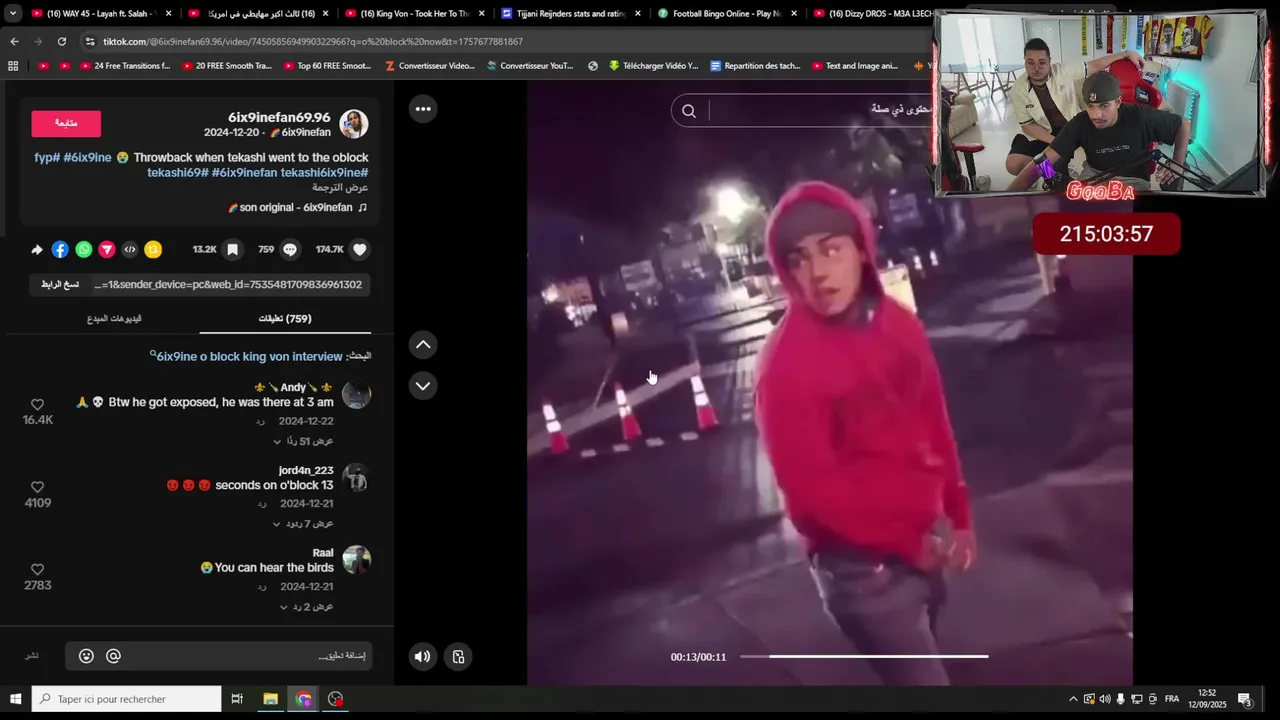1280x720 pixels.
Task: Open '24 Free Transitions' bookmark
Action: [125, 66]
